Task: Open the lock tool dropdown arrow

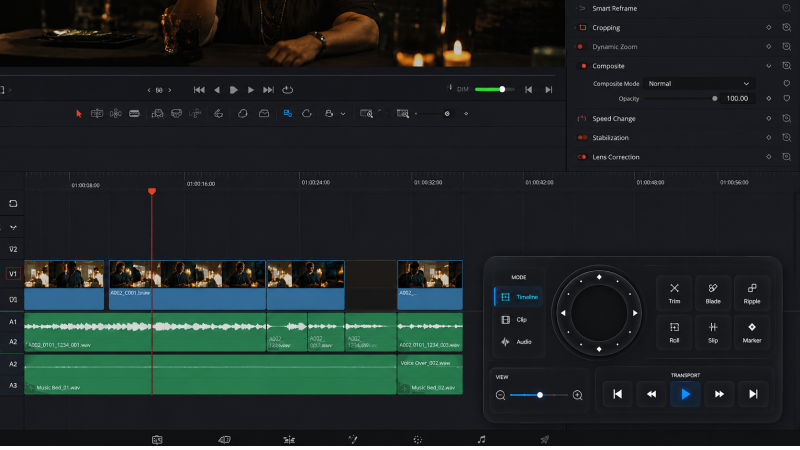Action: tap(343, 114)
